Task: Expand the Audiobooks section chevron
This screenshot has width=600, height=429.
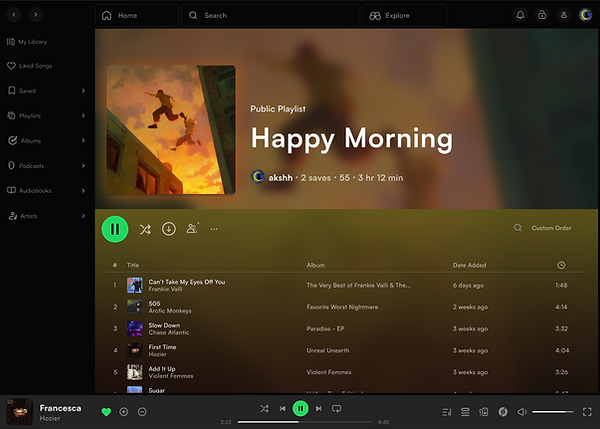Action: click(x=83, y=190)
